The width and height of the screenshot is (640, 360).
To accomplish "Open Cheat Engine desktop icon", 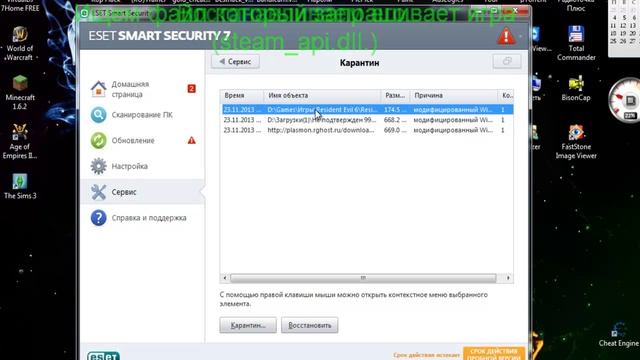I will coord(618,335).
